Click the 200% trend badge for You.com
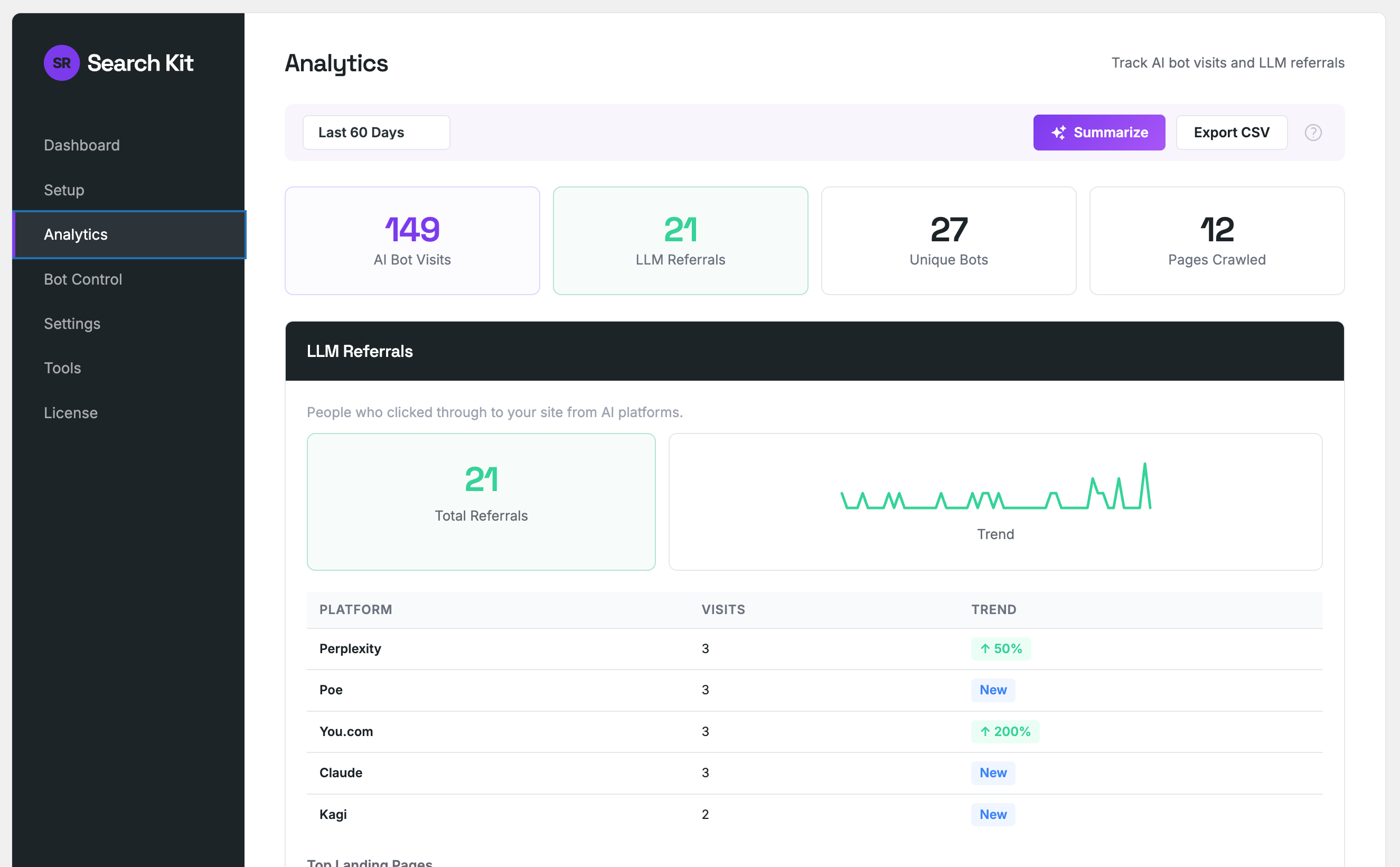Viewport: 1400px width, 867px height. coord(1005,731)
